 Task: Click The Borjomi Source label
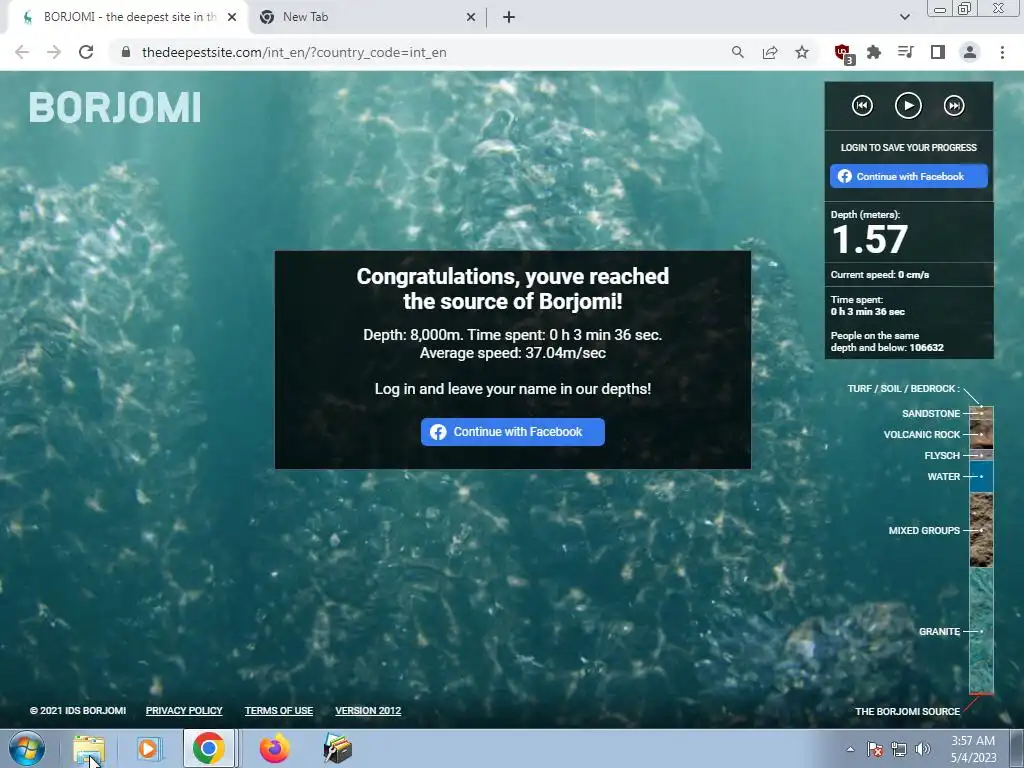point(907,711)
